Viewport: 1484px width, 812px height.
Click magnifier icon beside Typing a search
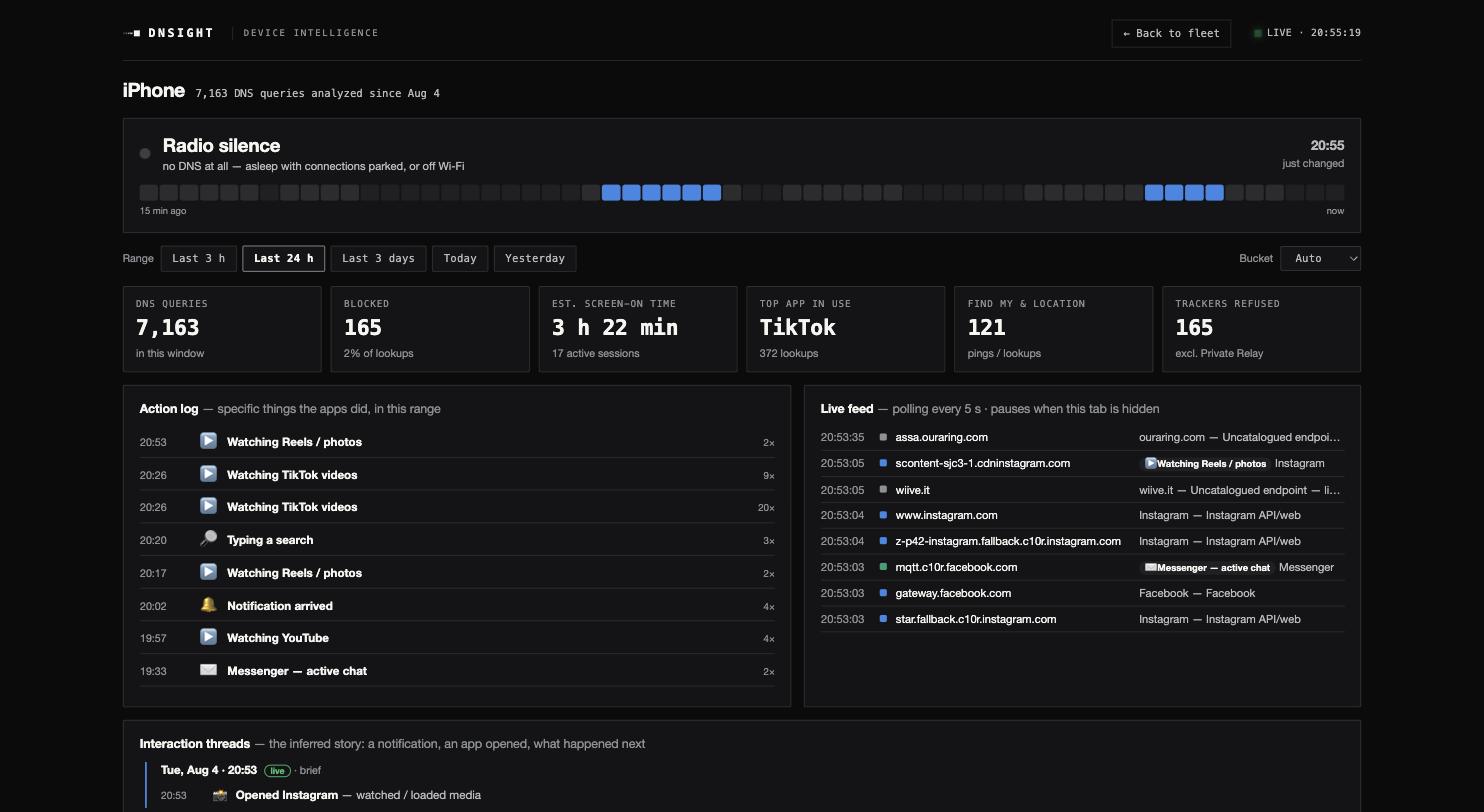(x=208, y=539)
